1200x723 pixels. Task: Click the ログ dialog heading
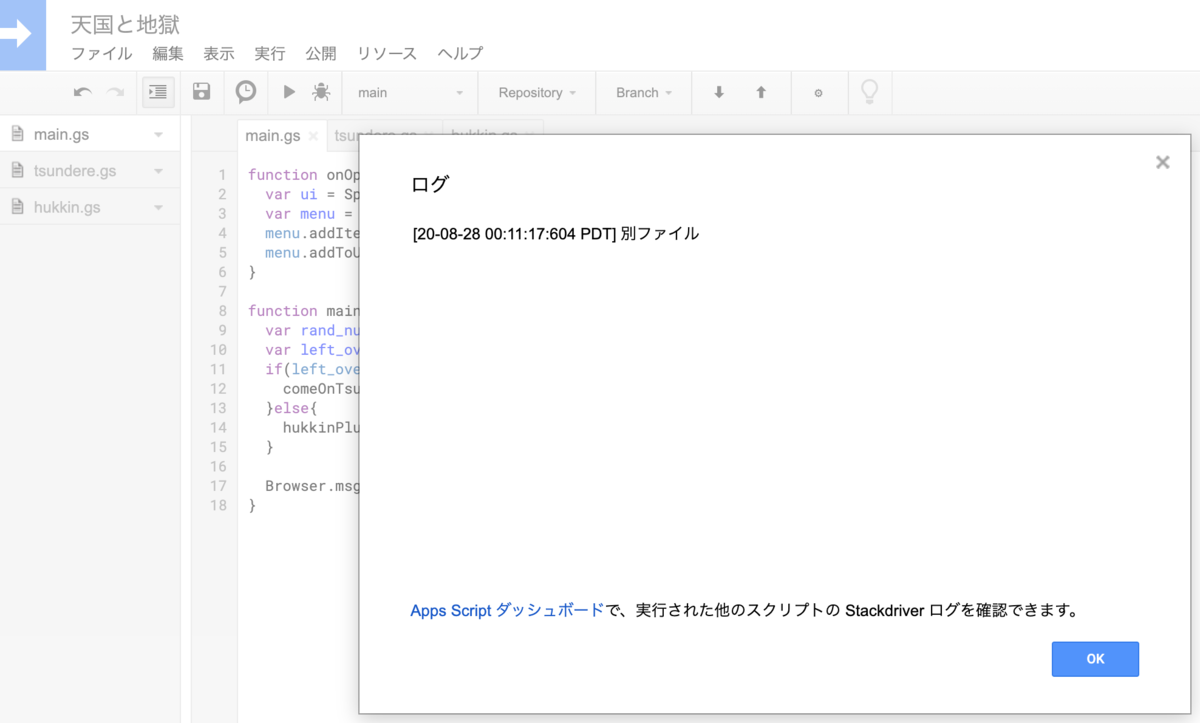pos(430,185)
